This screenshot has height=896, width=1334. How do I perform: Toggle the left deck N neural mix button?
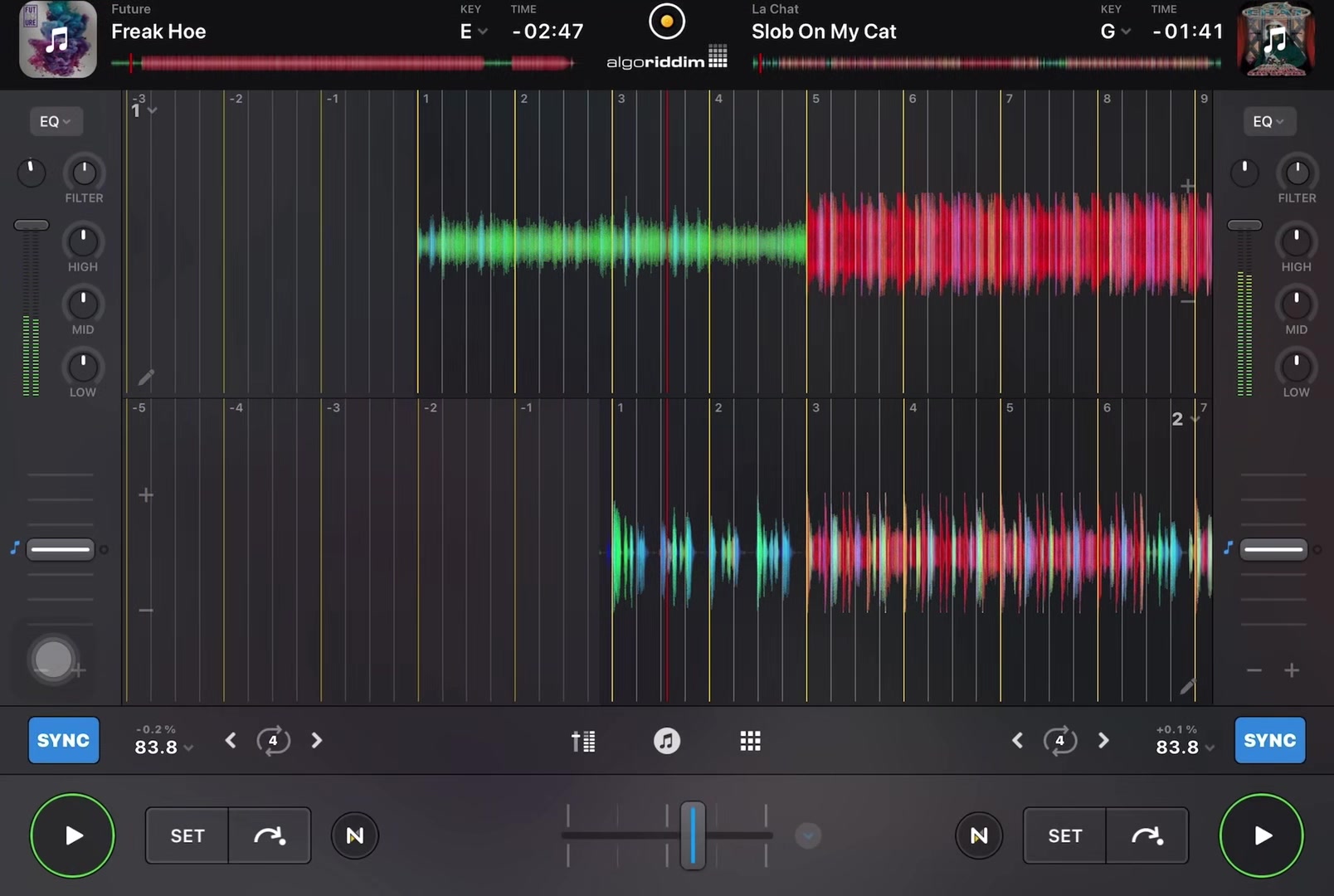(x=355, y=835)
